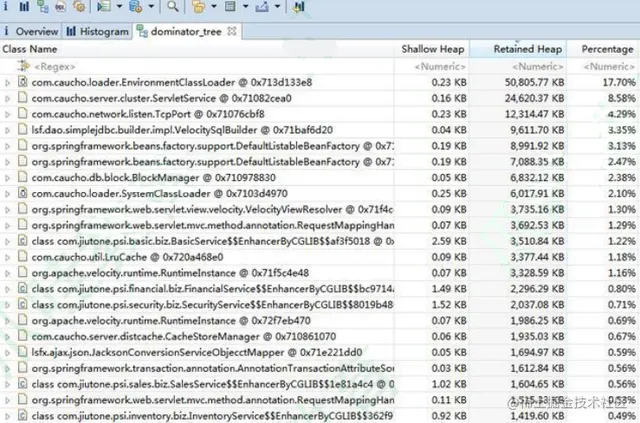The width and height of the screenshot is (640, 423).
Task: Click the Numeric filter under Shallow Heap
Action: click(440, 66)
